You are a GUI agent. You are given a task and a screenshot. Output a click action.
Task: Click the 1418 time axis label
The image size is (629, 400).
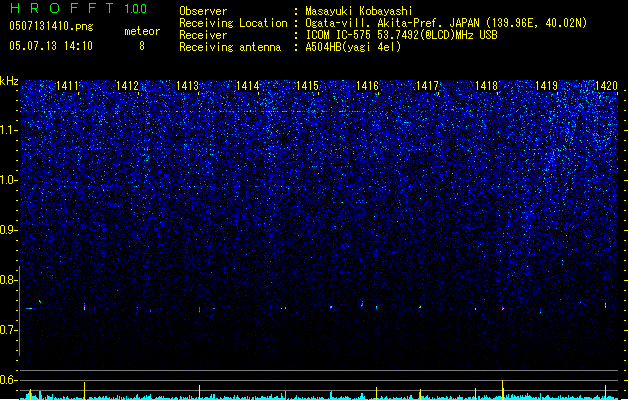486,86
